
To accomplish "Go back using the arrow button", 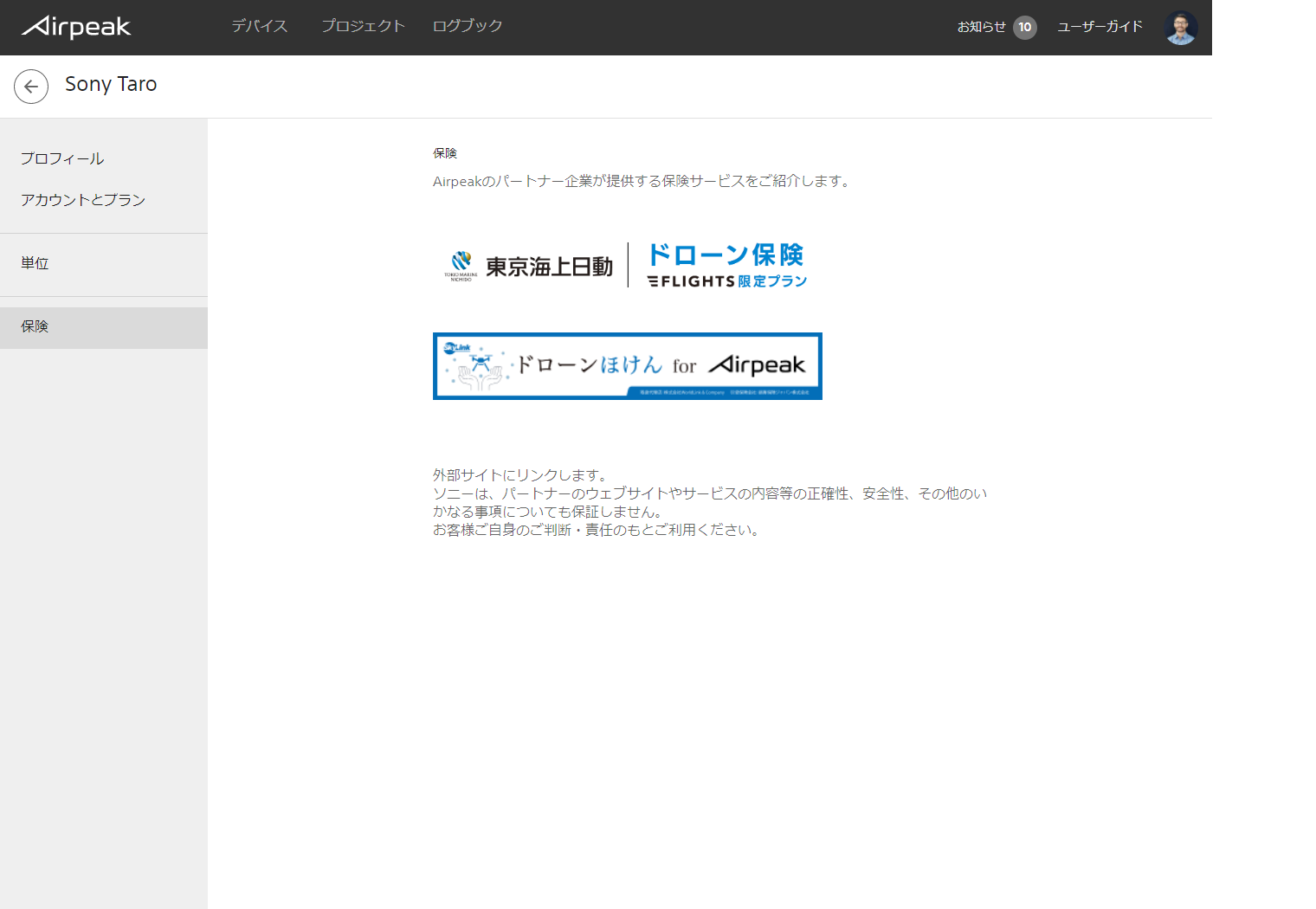I will [x=31, y=87].
